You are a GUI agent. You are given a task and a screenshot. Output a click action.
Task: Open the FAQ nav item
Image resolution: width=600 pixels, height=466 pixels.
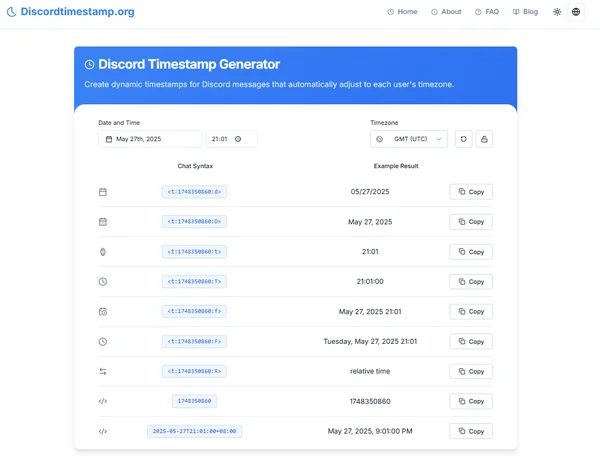[x=487, y=12]
